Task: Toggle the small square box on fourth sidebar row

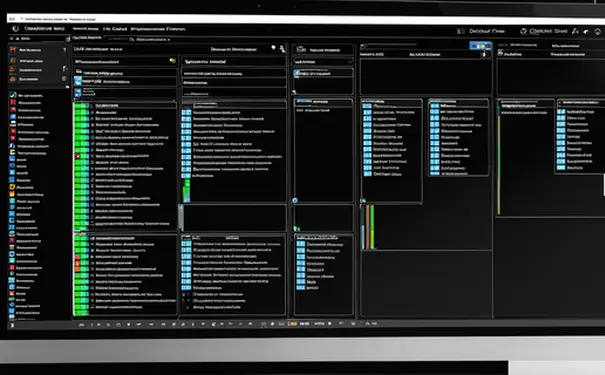Action: pos(64,79)
